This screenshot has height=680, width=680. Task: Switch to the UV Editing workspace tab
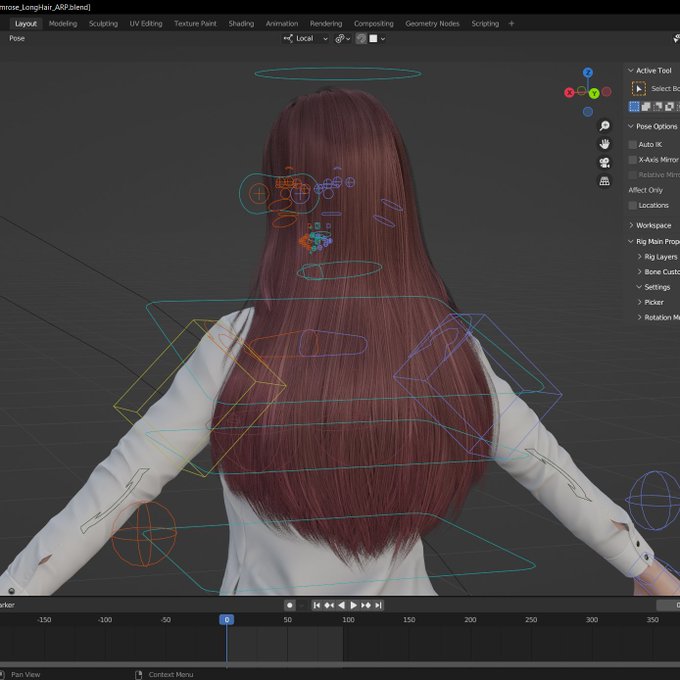[x=146, y=23]
